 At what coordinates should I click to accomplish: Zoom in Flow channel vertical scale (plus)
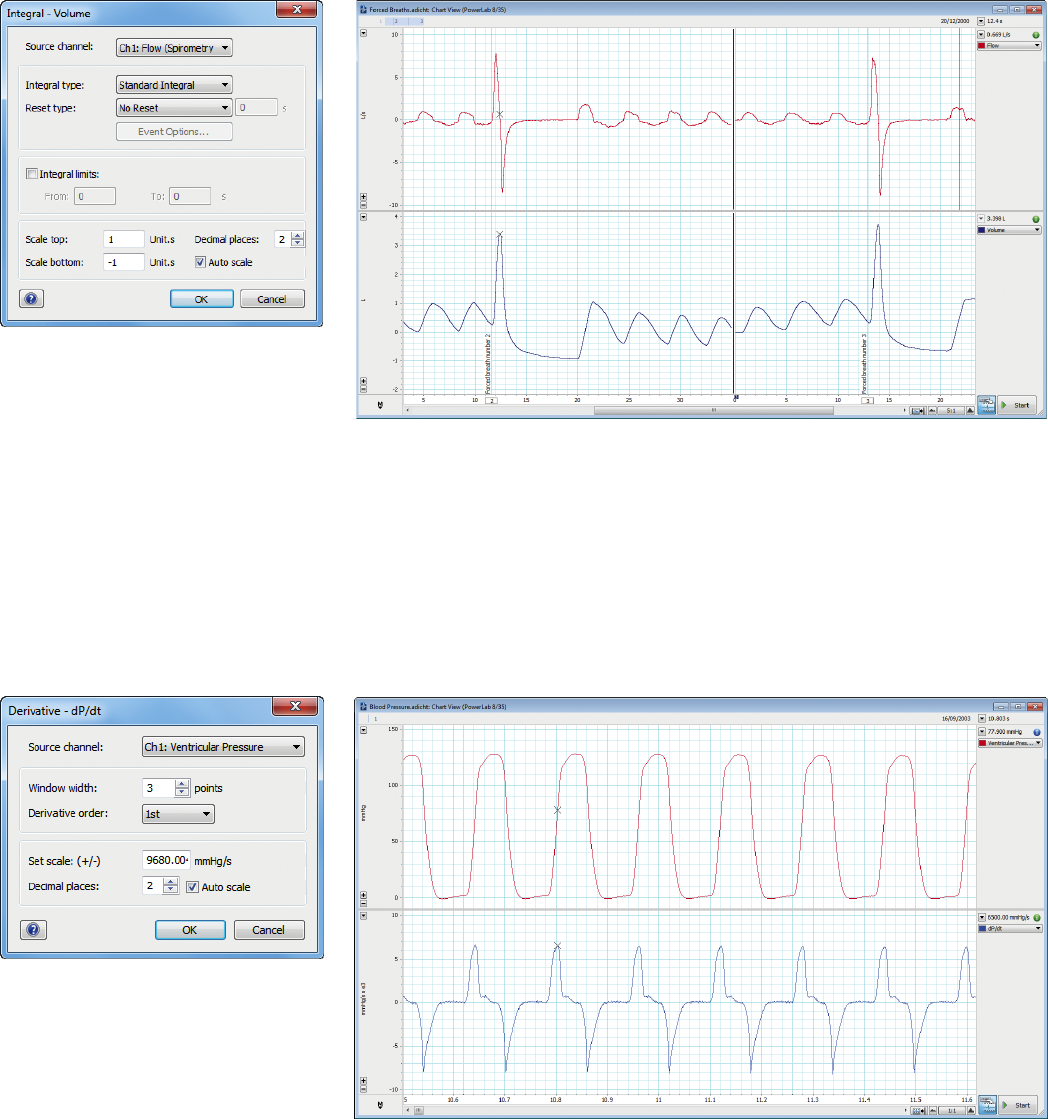pos(363,196)
